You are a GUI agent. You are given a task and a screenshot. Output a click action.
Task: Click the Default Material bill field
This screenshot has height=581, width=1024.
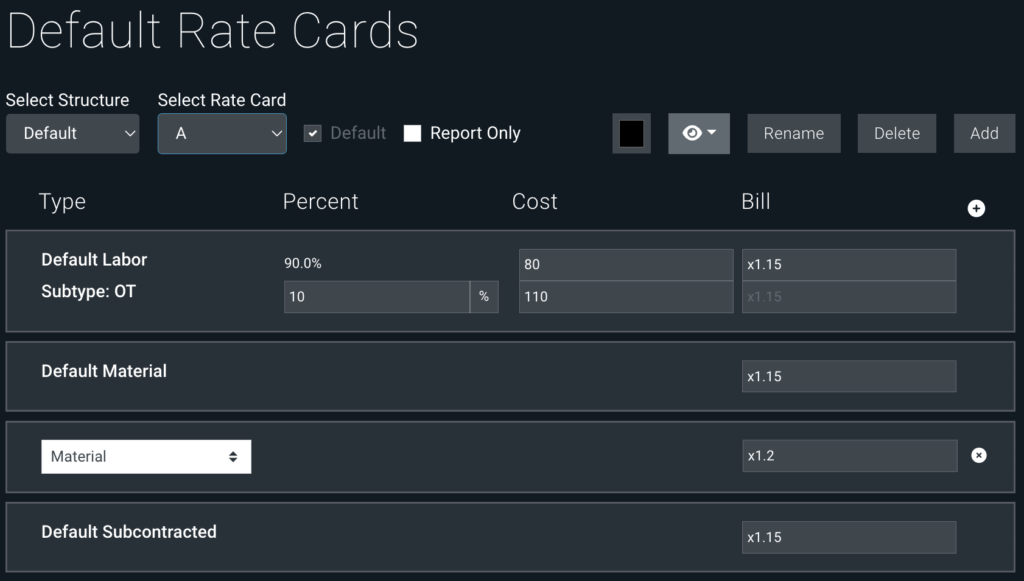(848, 376)
